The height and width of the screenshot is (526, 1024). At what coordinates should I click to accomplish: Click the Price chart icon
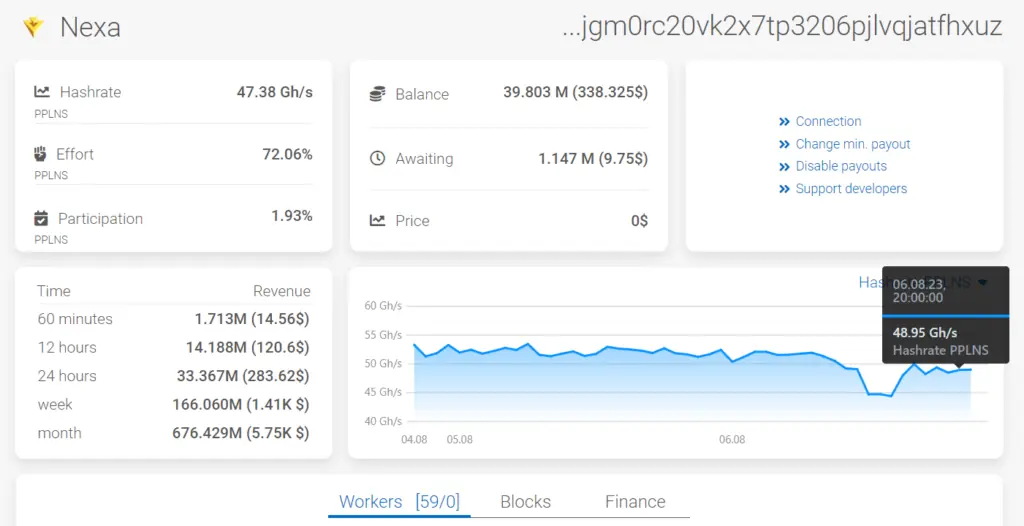(x=377, y=220)
